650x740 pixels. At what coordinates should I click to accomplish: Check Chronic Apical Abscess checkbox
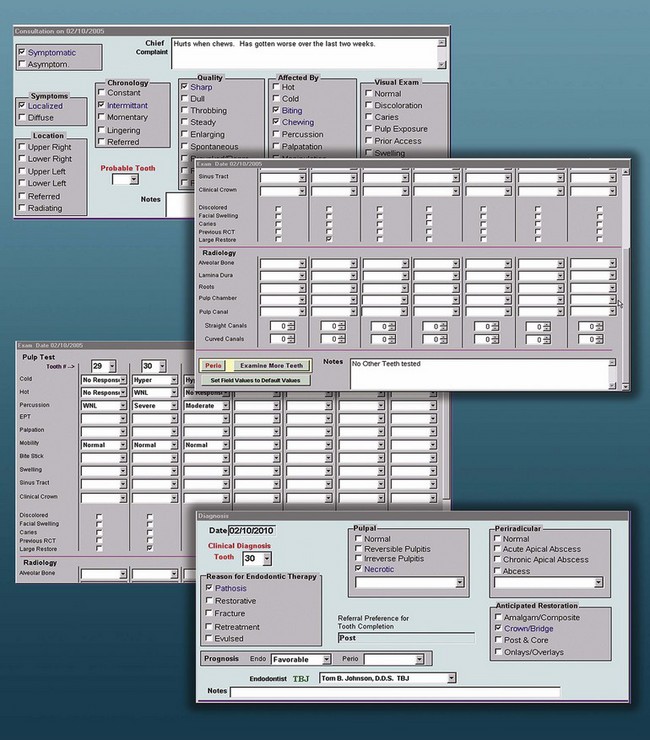[497, 559]
